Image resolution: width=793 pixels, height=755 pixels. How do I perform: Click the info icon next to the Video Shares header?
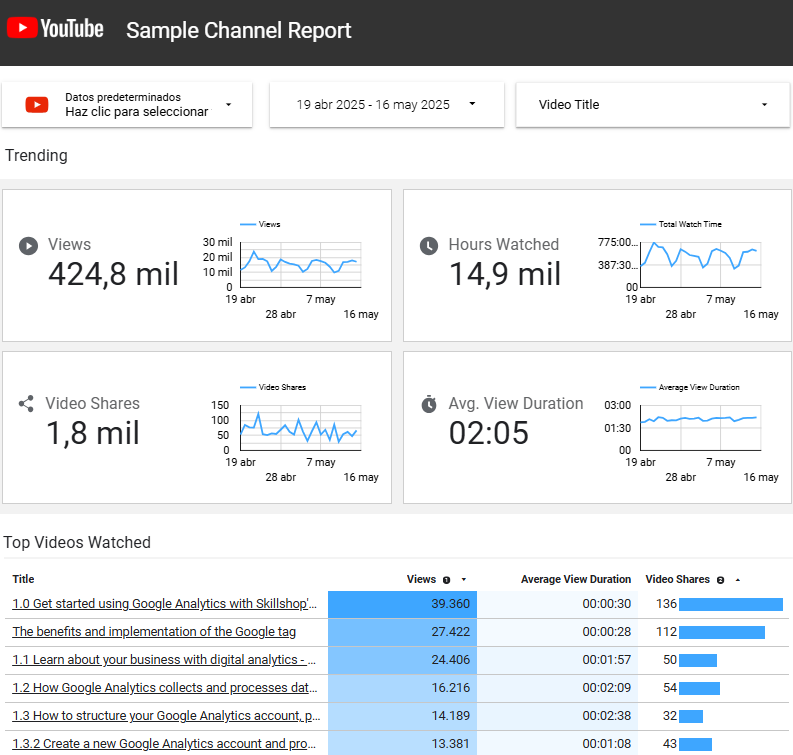721,580
